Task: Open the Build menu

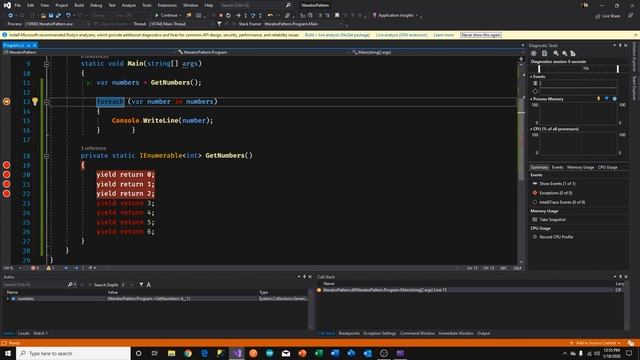Action: 79,5
